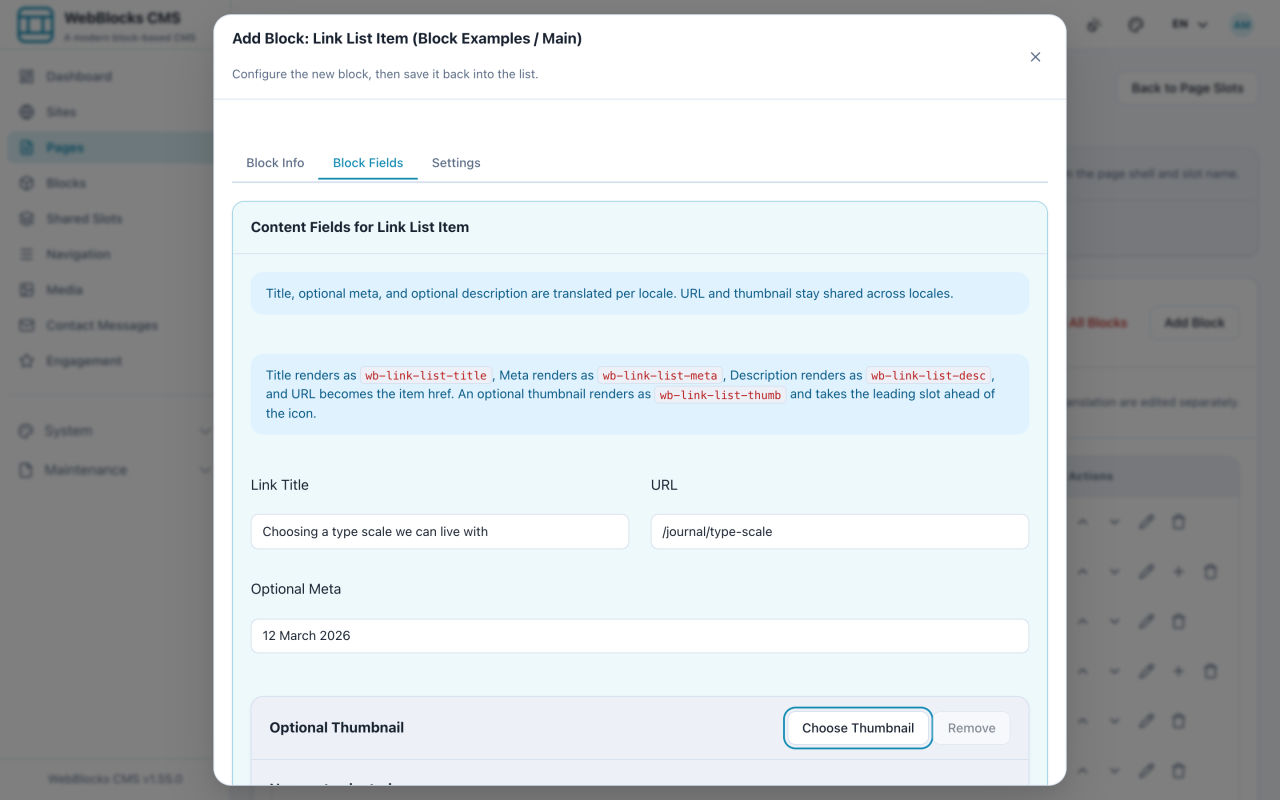Click the Remove thumbnail button

coord(972,728)
